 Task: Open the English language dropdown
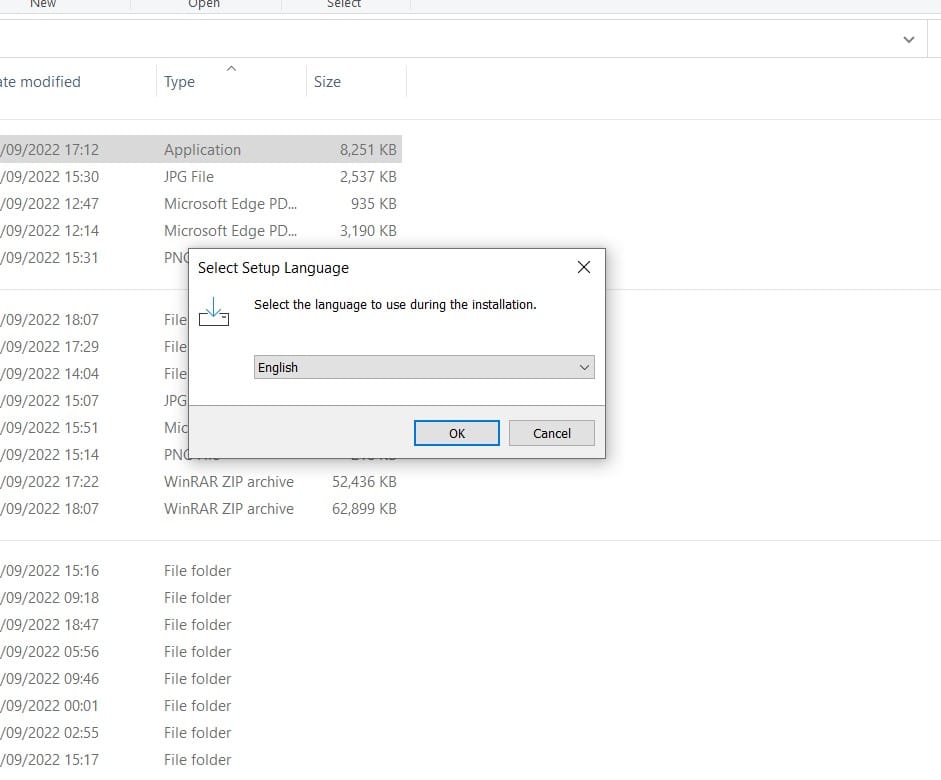click(x=424, y=367)
